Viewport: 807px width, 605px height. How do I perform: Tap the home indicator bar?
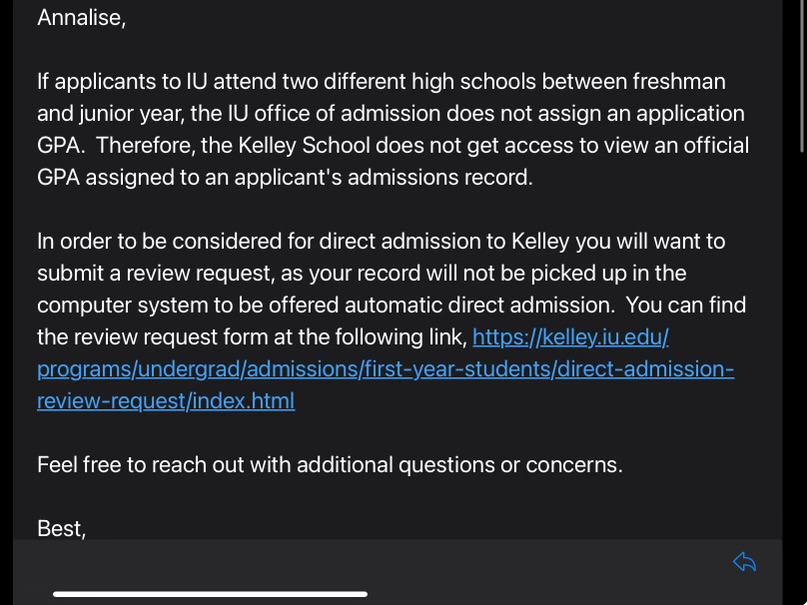coord(210,594)
